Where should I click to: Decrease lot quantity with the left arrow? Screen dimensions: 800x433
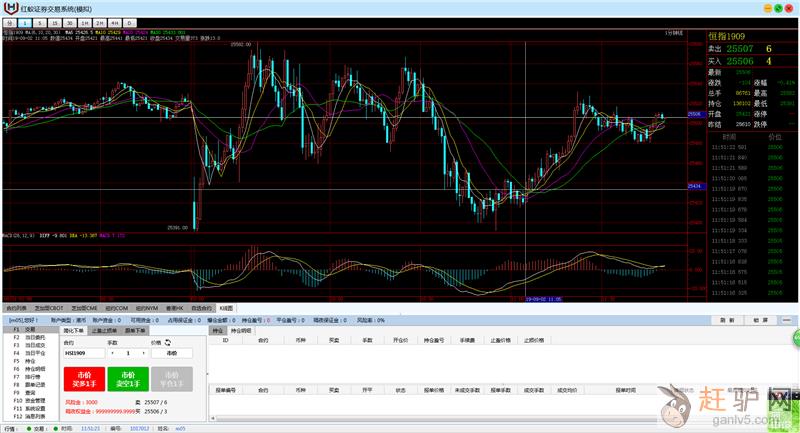point(112,353)
